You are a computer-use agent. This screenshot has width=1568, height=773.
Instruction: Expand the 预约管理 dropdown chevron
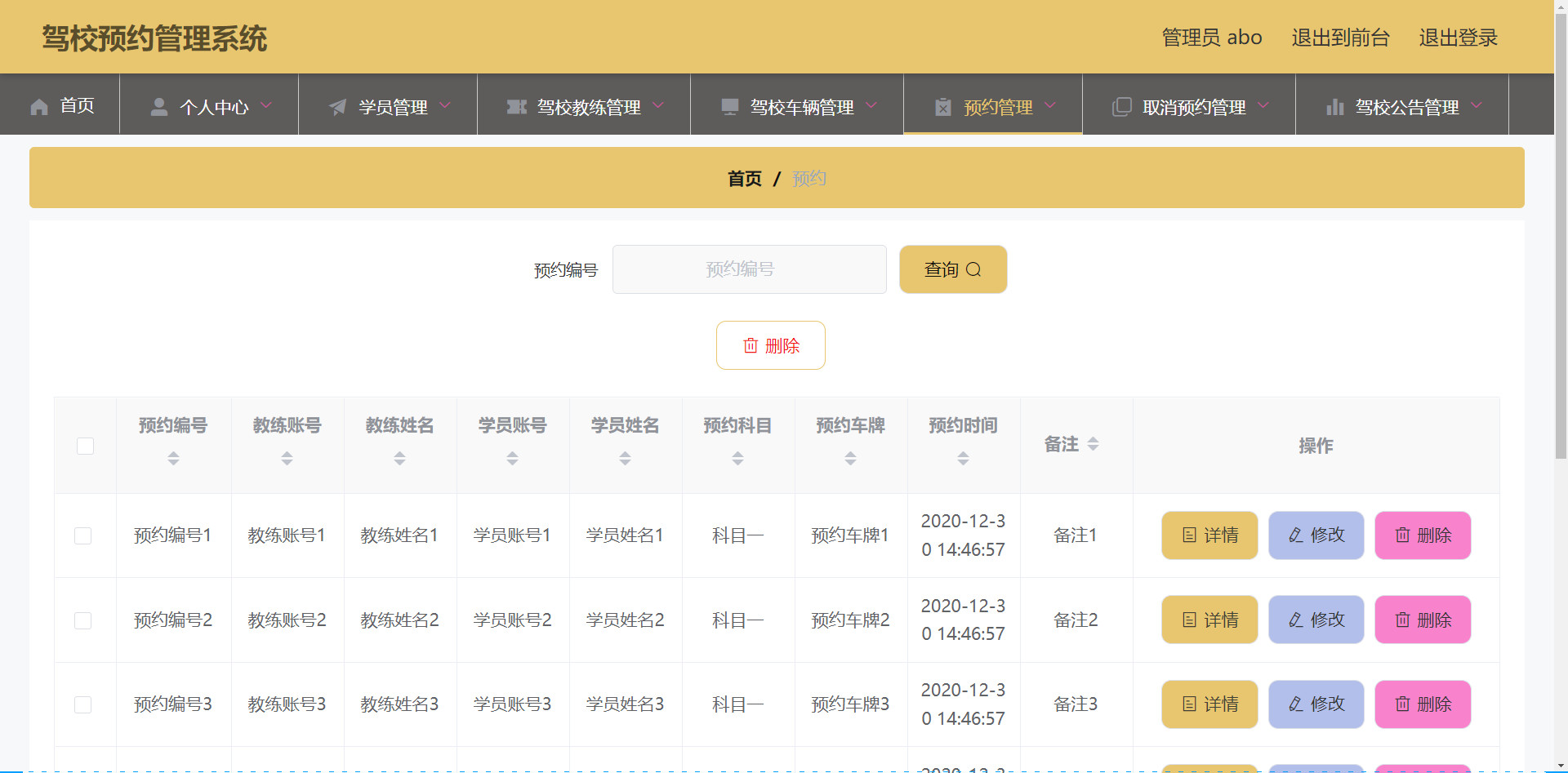(1050, 105)
